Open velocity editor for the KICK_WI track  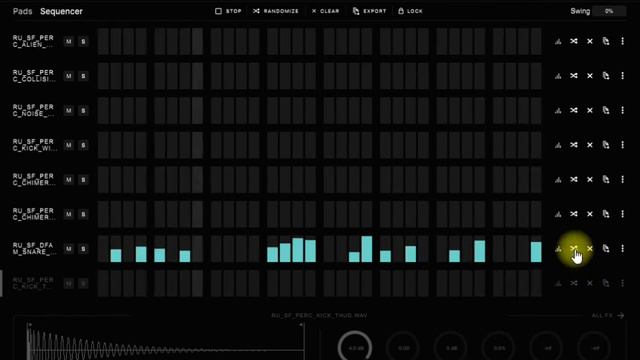pyautogui.click(x=558, y=145)
